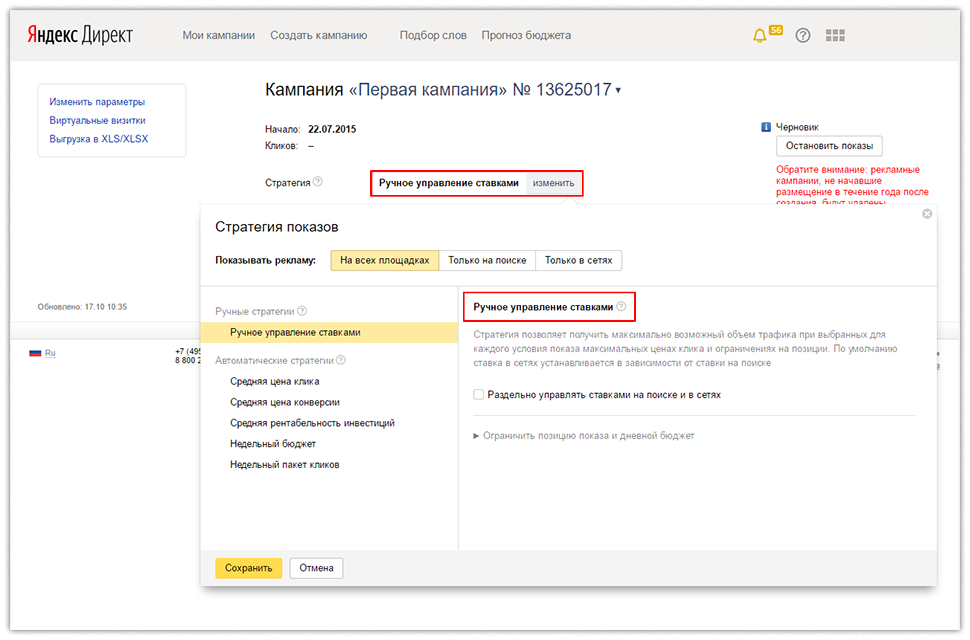Click the Автоматические стратегии group label
Image resolution: width=970 pixels, height=640 pixels.
(x=274, y=360)
